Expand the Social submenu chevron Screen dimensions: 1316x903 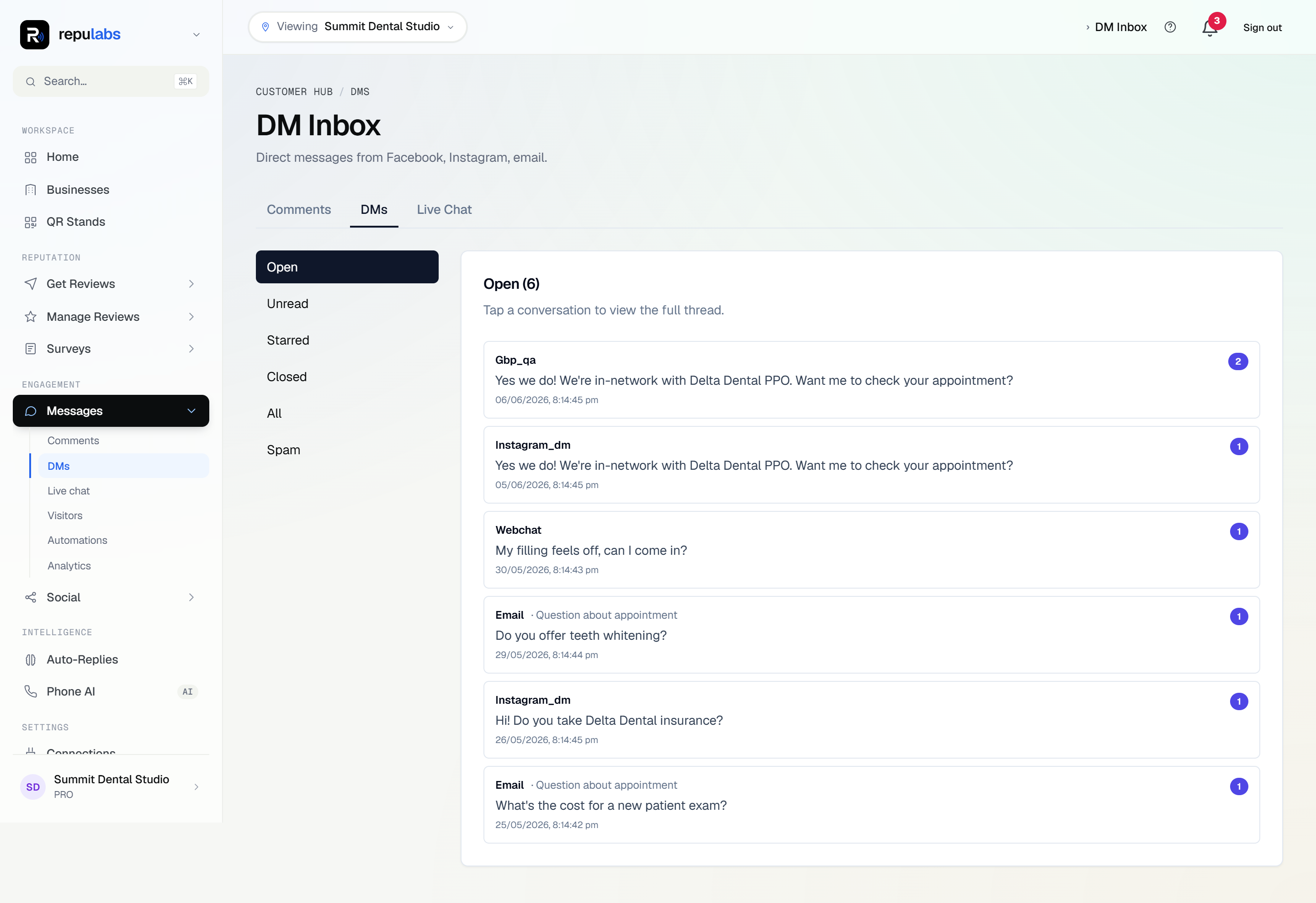point(191,597)
